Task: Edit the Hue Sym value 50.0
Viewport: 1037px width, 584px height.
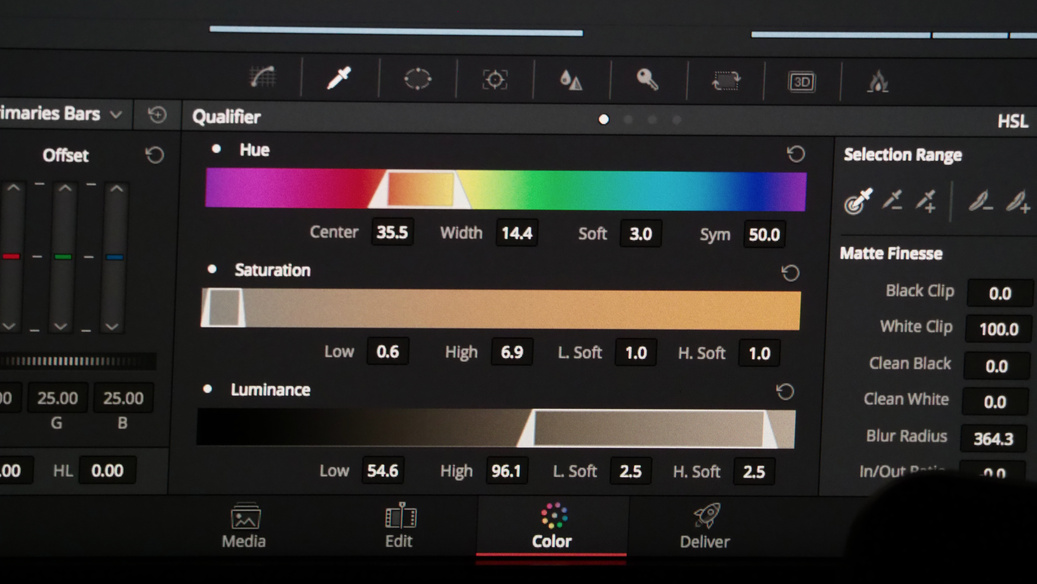Action: coord(765,234)
